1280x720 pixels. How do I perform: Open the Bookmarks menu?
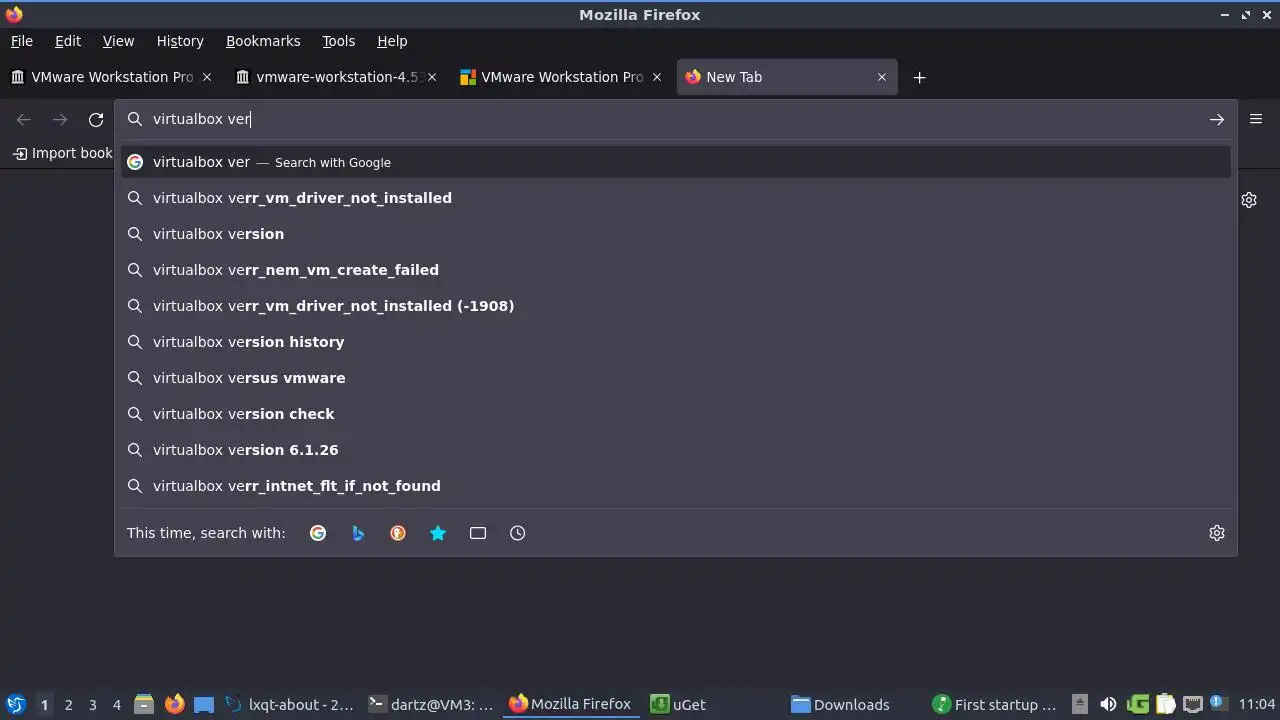pos(263,41)
